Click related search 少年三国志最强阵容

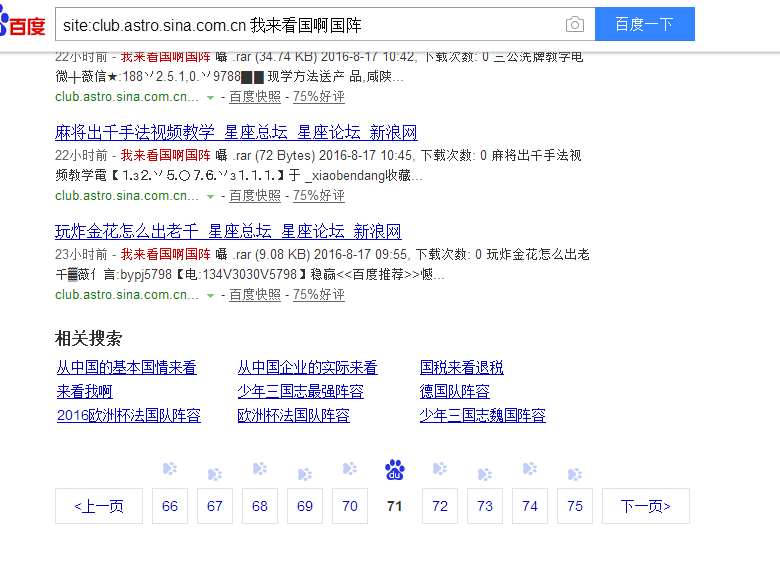(x=300, y=392)
